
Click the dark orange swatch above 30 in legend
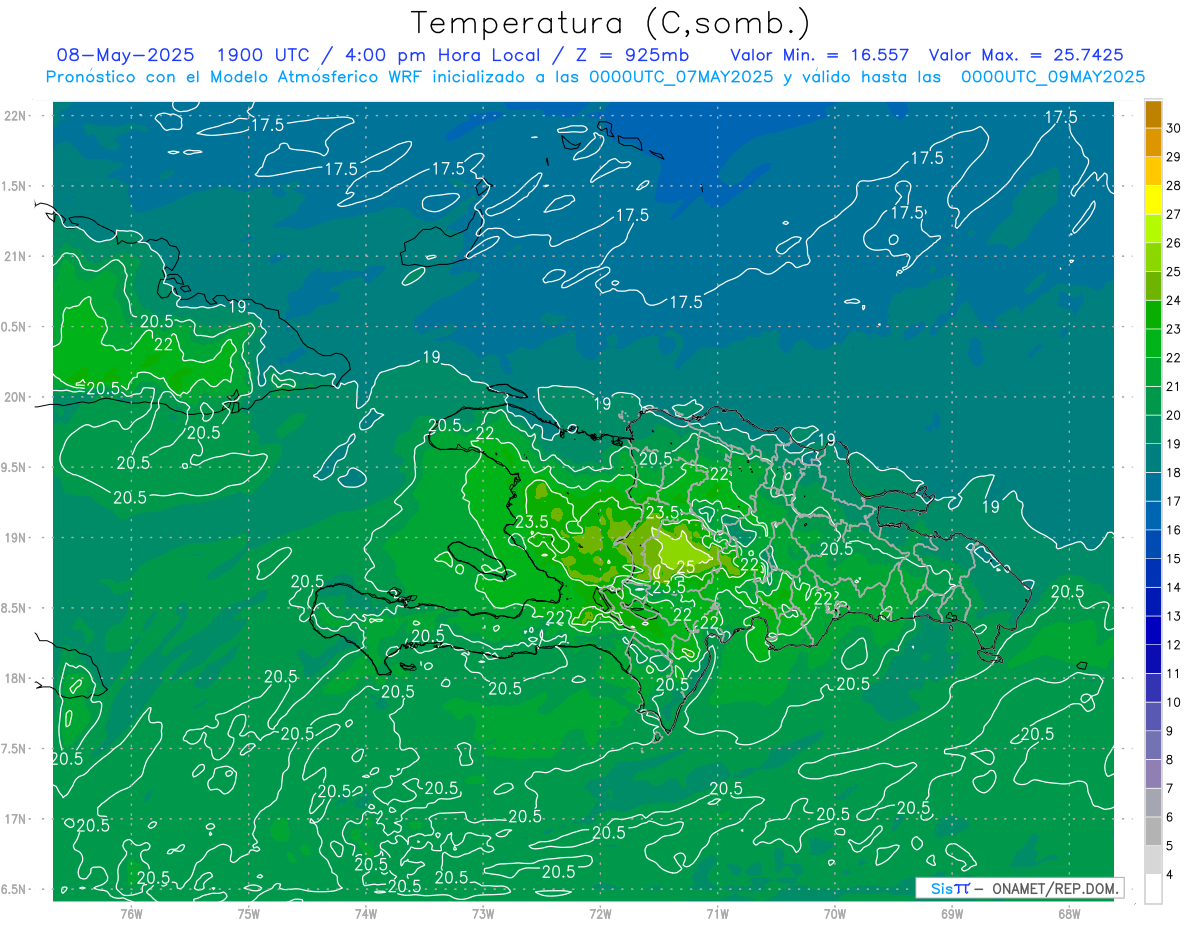click(1153, 114)
